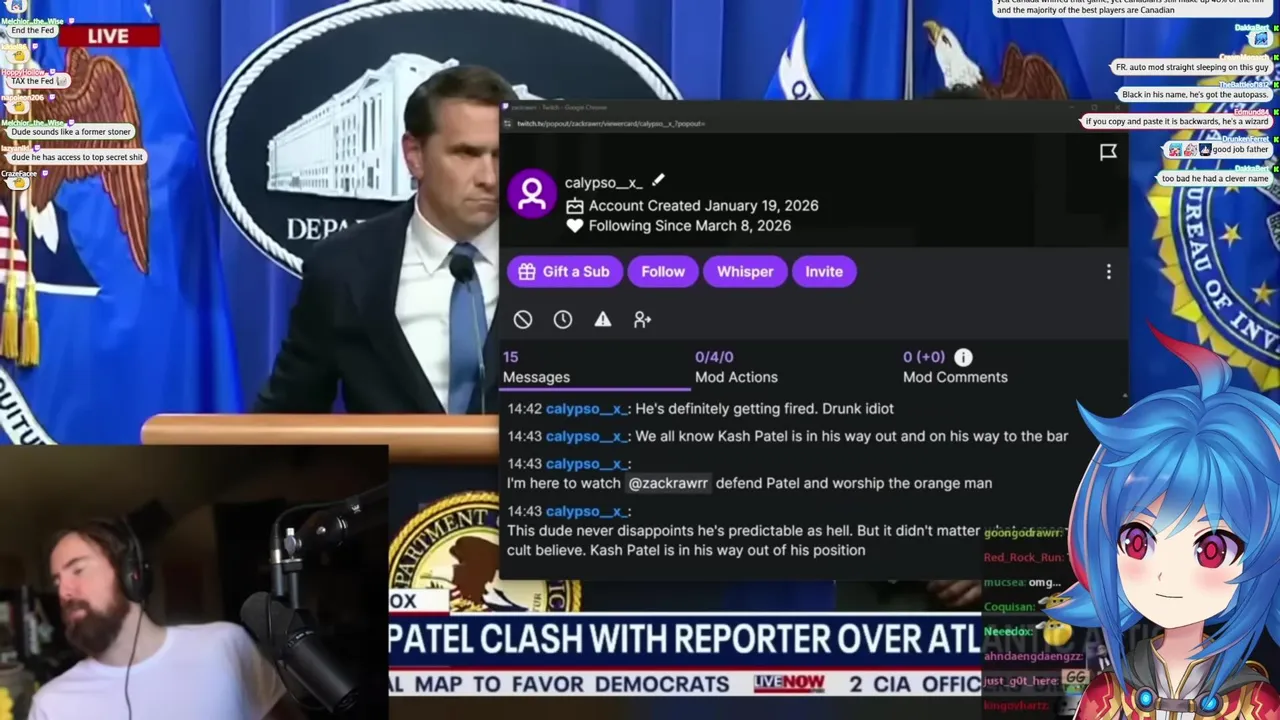This screenshot has width=1280, height=720.
Task: Click 'Following Since March 8, 2026' text
Action: (689, 226)
